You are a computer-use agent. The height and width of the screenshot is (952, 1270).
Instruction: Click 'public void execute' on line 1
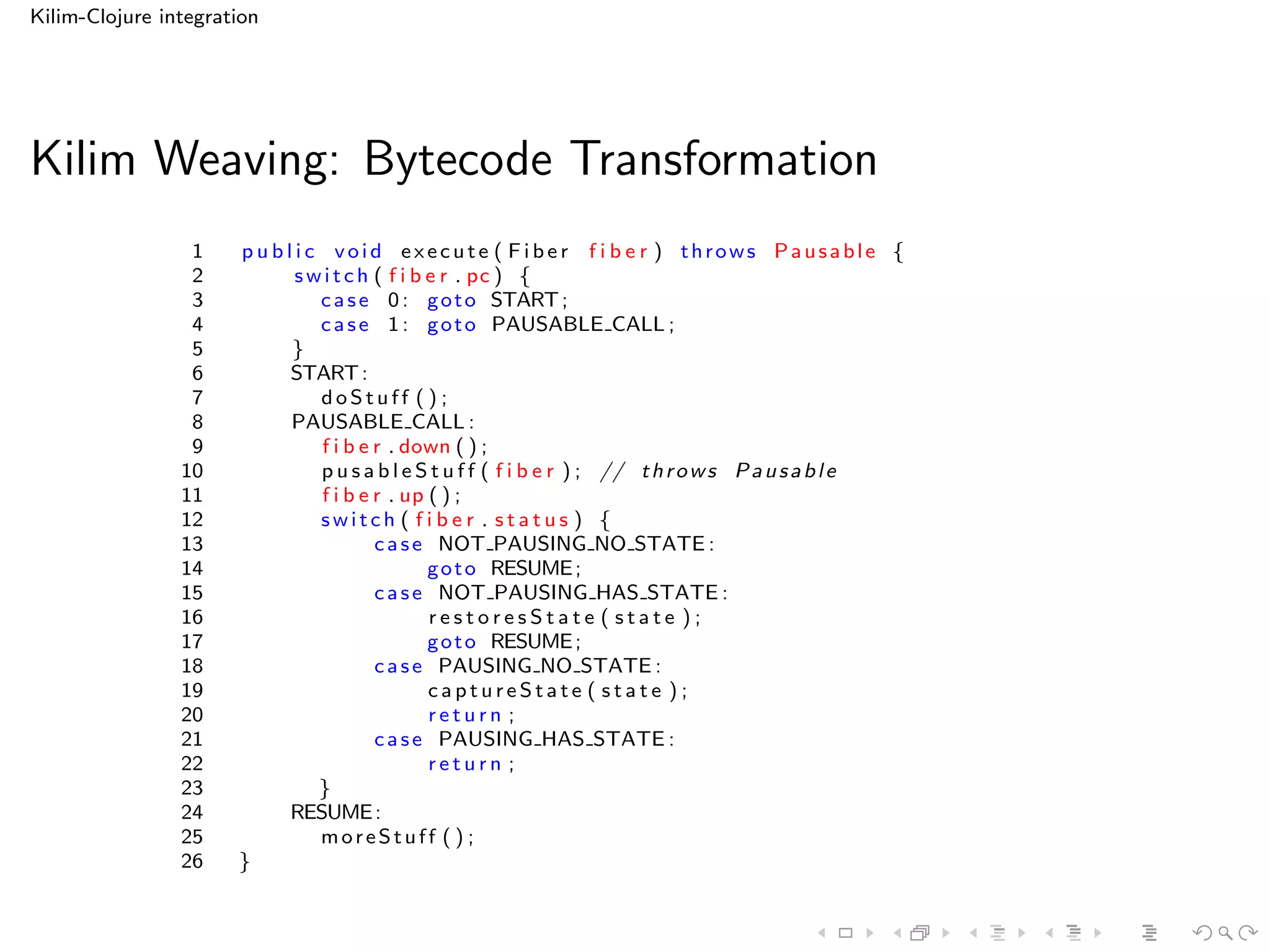pos(366,252)
